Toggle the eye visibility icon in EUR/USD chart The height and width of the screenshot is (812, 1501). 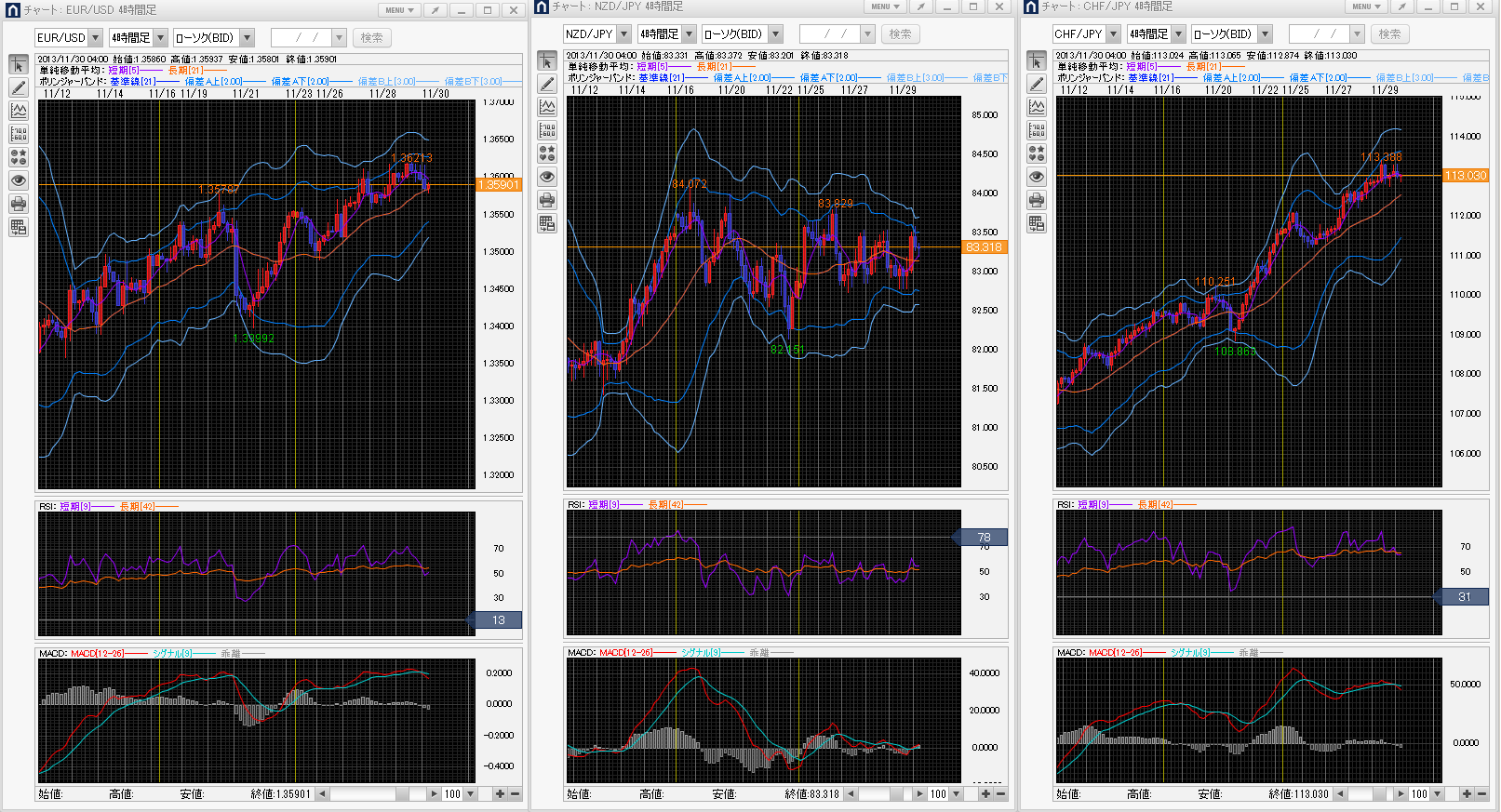click(x=19, y=180)
